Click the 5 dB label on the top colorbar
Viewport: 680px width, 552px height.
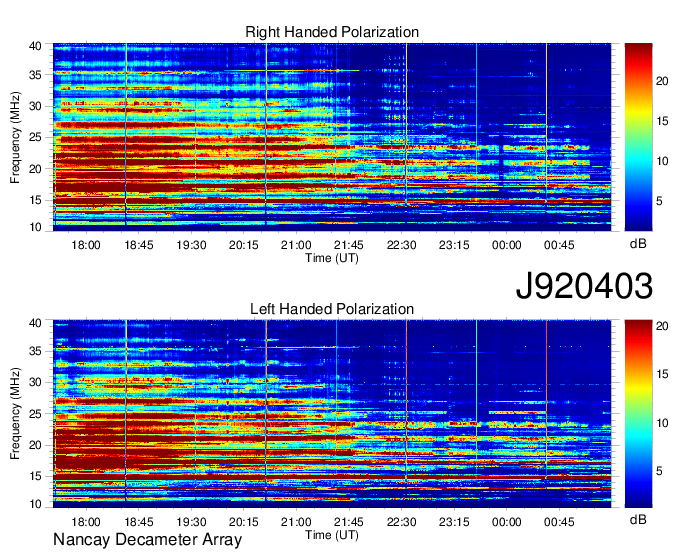pos(659,202)
